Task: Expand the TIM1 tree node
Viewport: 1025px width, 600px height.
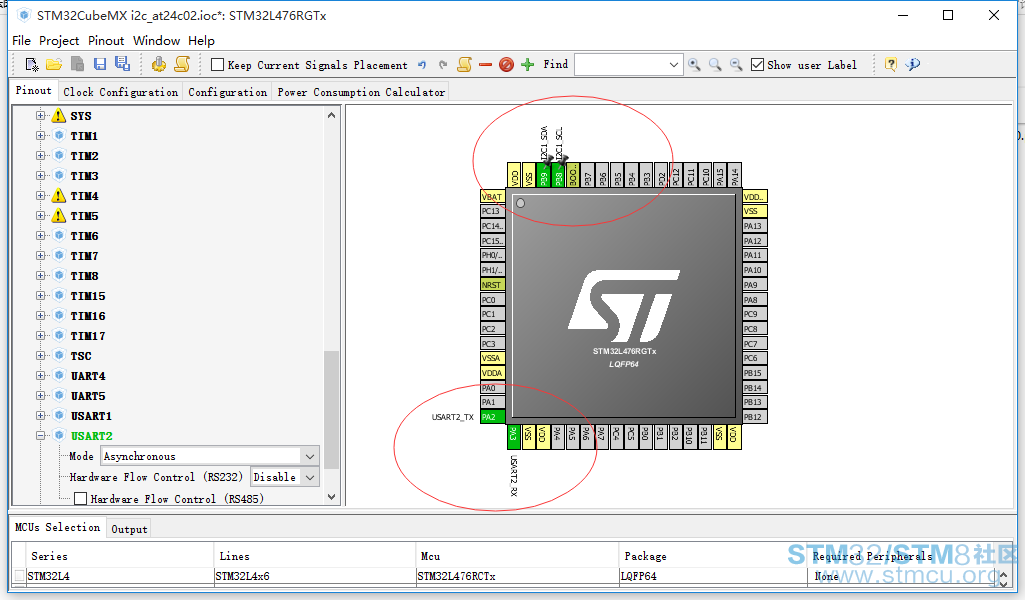Action: (x=41, y=136)
